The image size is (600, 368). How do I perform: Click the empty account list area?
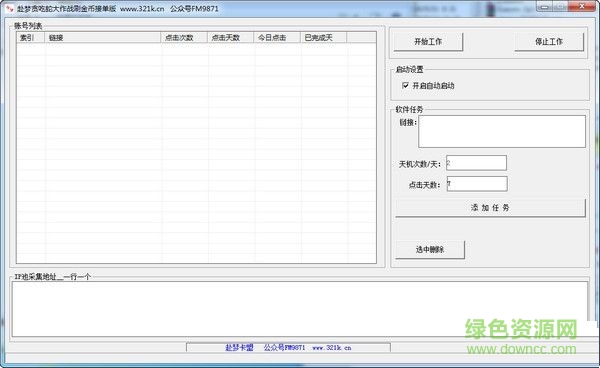coord(196,153)
